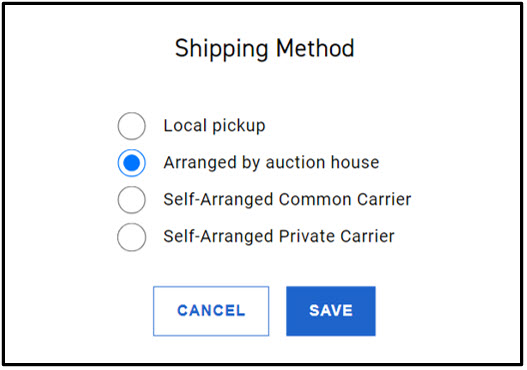Switch shipping to the first empty radio circle
The image size is (527, 370).
[131, 126]
